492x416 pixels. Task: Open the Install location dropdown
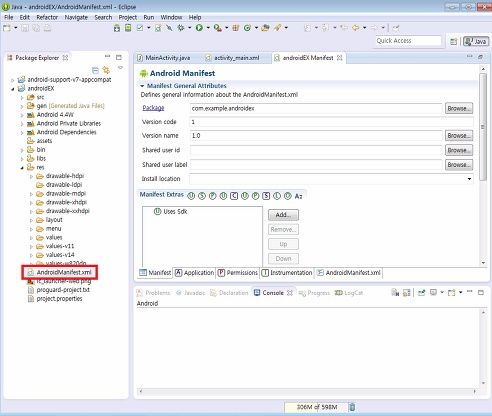tap(469, 179)
